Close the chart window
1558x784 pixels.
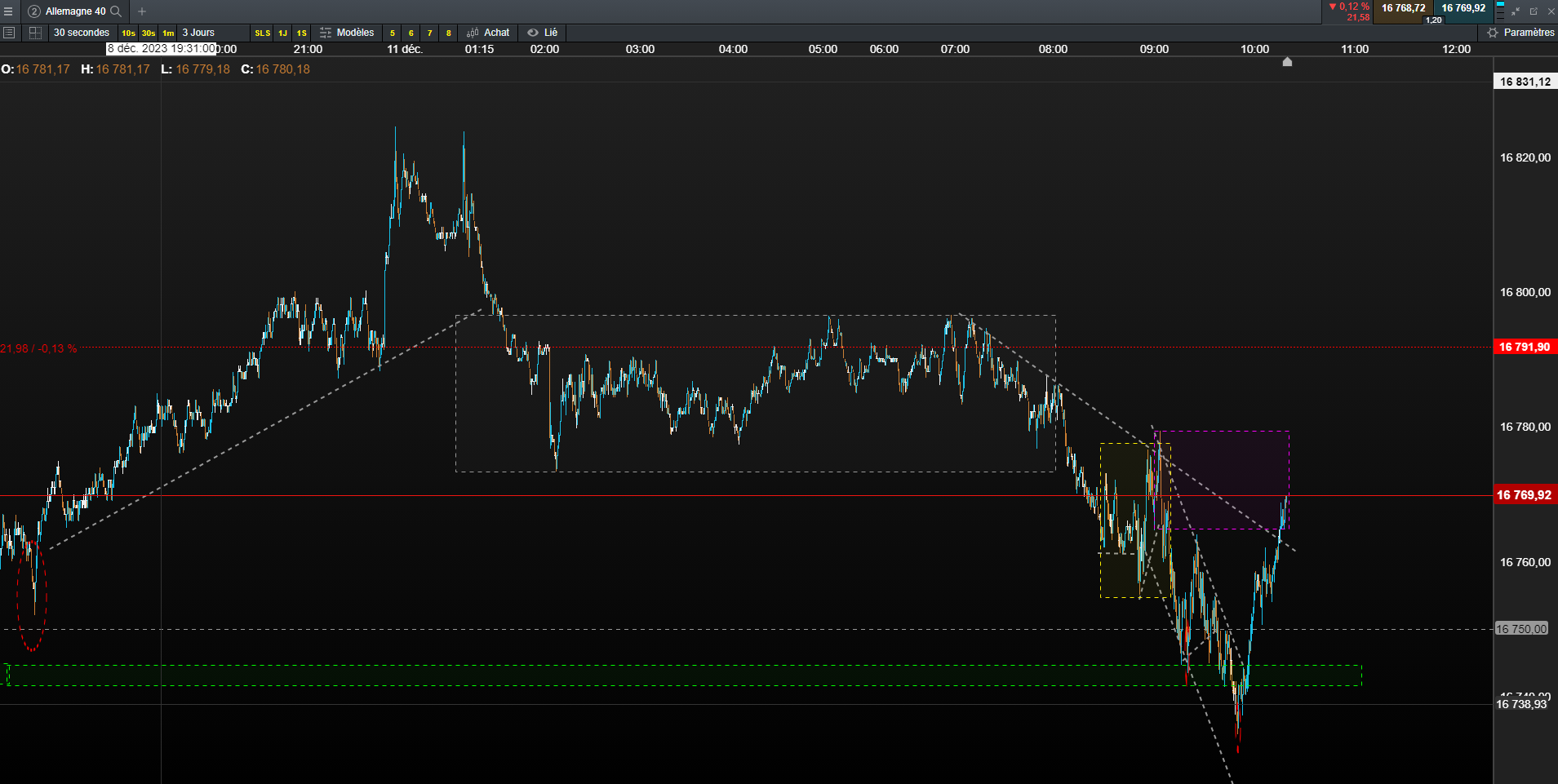[x=1551, y=11]
